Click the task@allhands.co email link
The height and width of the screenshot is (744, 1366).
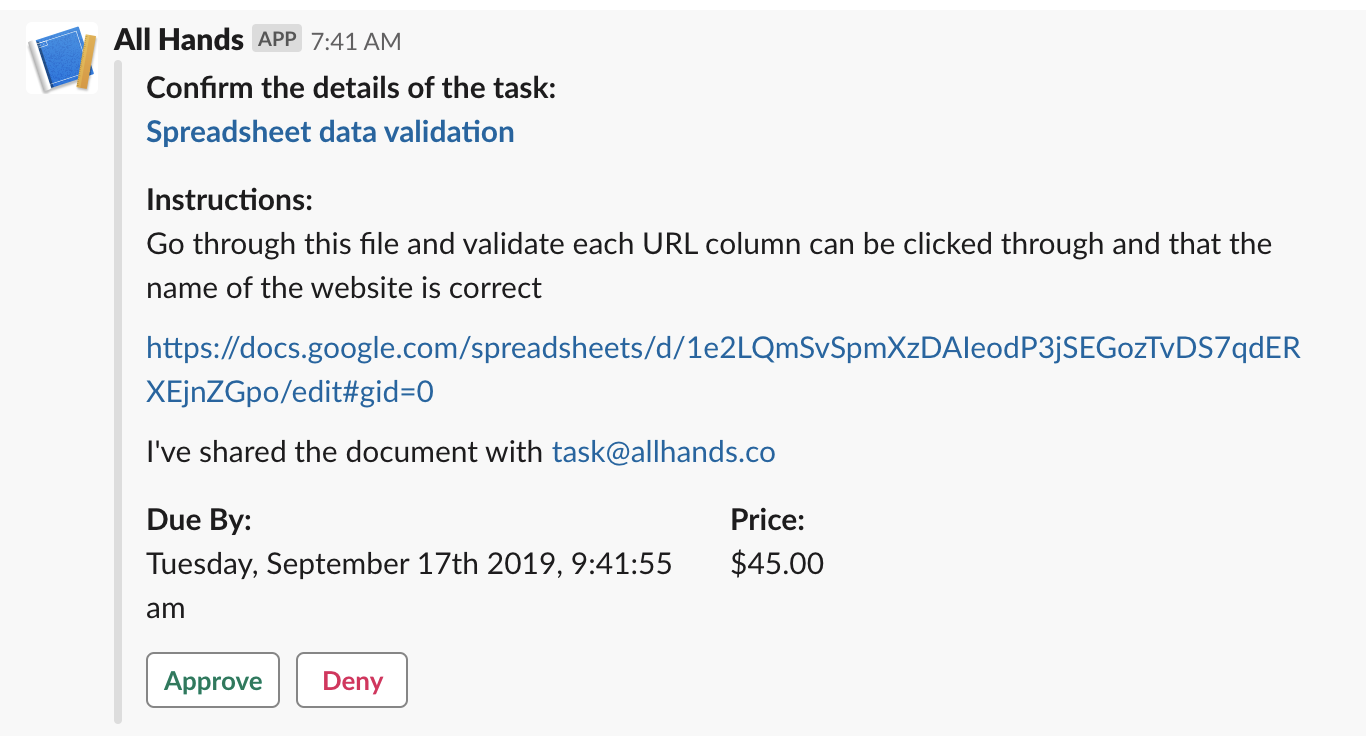(x=663, y=452)
